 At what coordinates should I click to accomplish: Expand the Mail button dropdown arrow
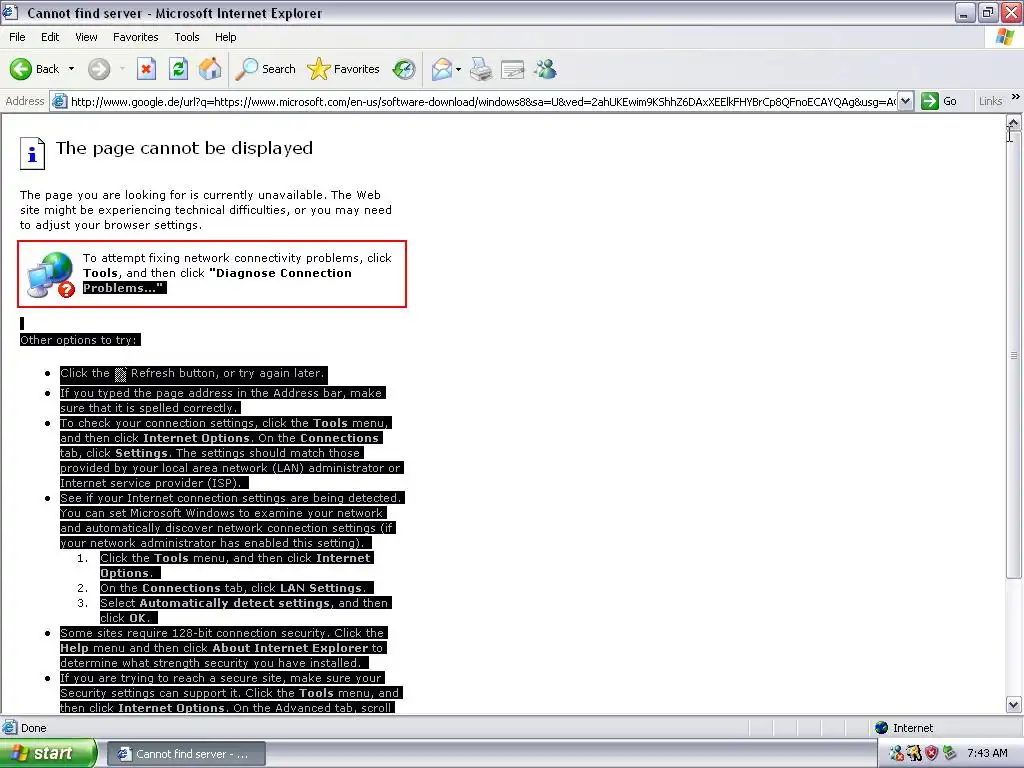(x=458, y=69)
